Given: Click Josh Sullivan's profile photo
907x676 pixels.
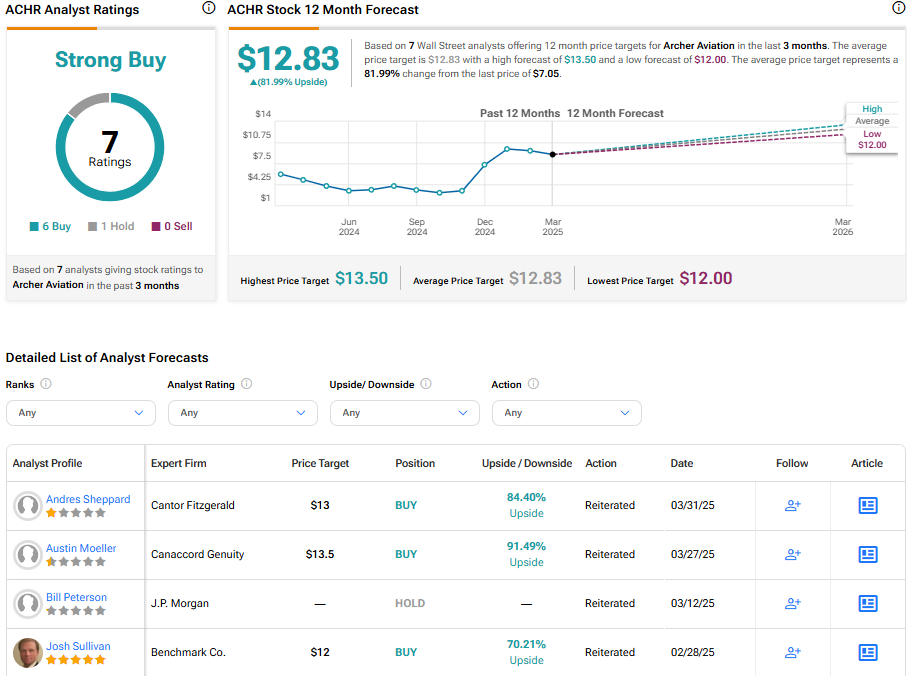Looking at the screenshot, I should (x=28, y=653).
